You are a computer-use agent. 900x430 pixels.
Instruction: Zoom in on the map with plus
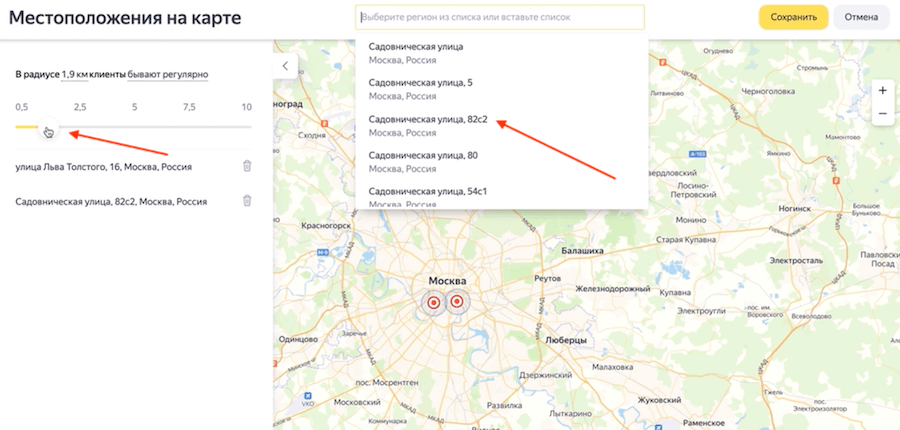(x=882, y=91)
